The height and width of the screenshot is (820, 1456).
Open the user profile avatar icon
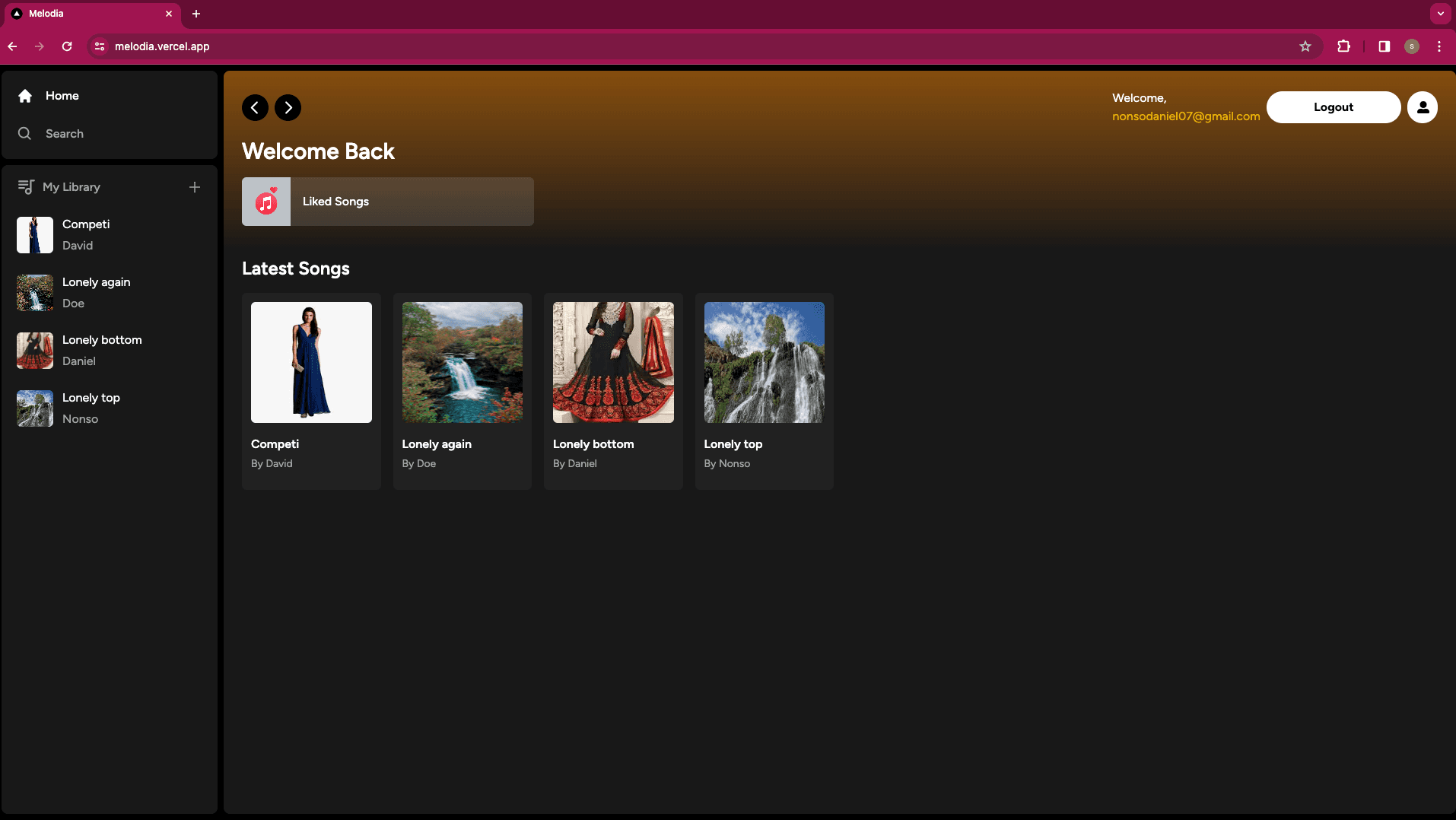pos(1422,107)
